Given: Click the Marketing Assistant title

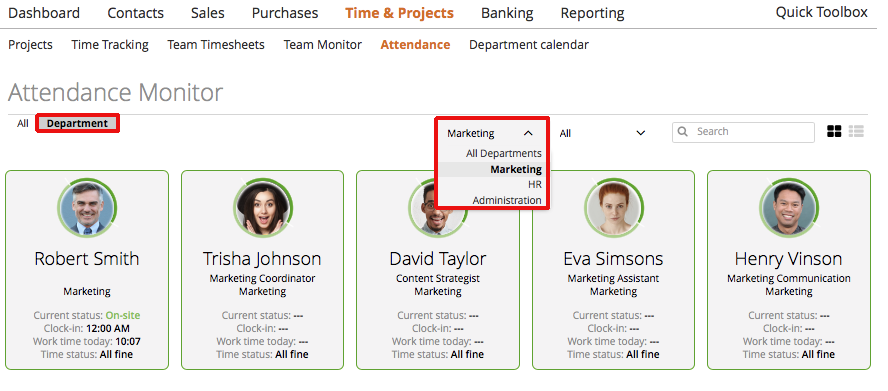Looking at the screenshot, I should click(x=613, y=278).
